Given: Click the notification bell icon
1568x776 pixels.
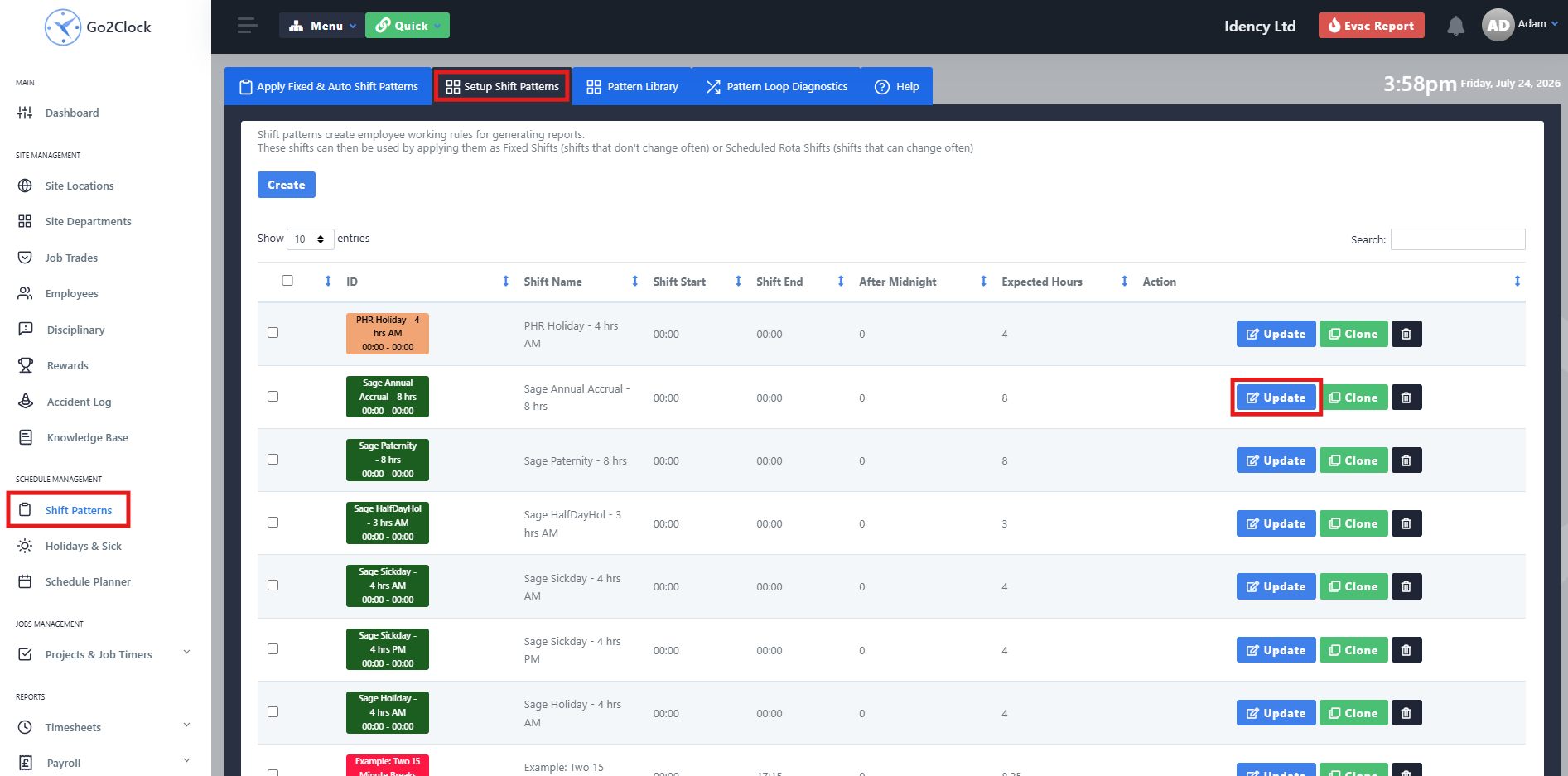Looking at the screenshot, I should coord(1455,26).
